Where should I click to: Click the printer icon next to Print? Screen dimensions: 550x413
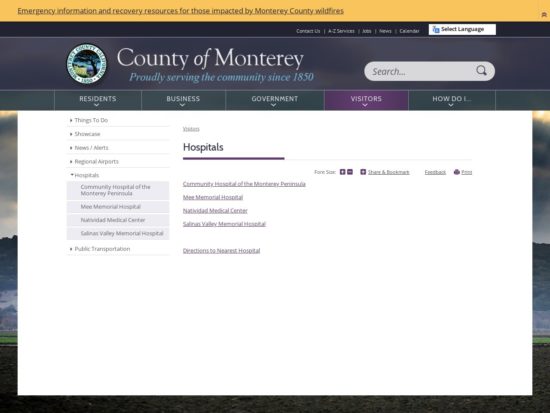(457, 172)
